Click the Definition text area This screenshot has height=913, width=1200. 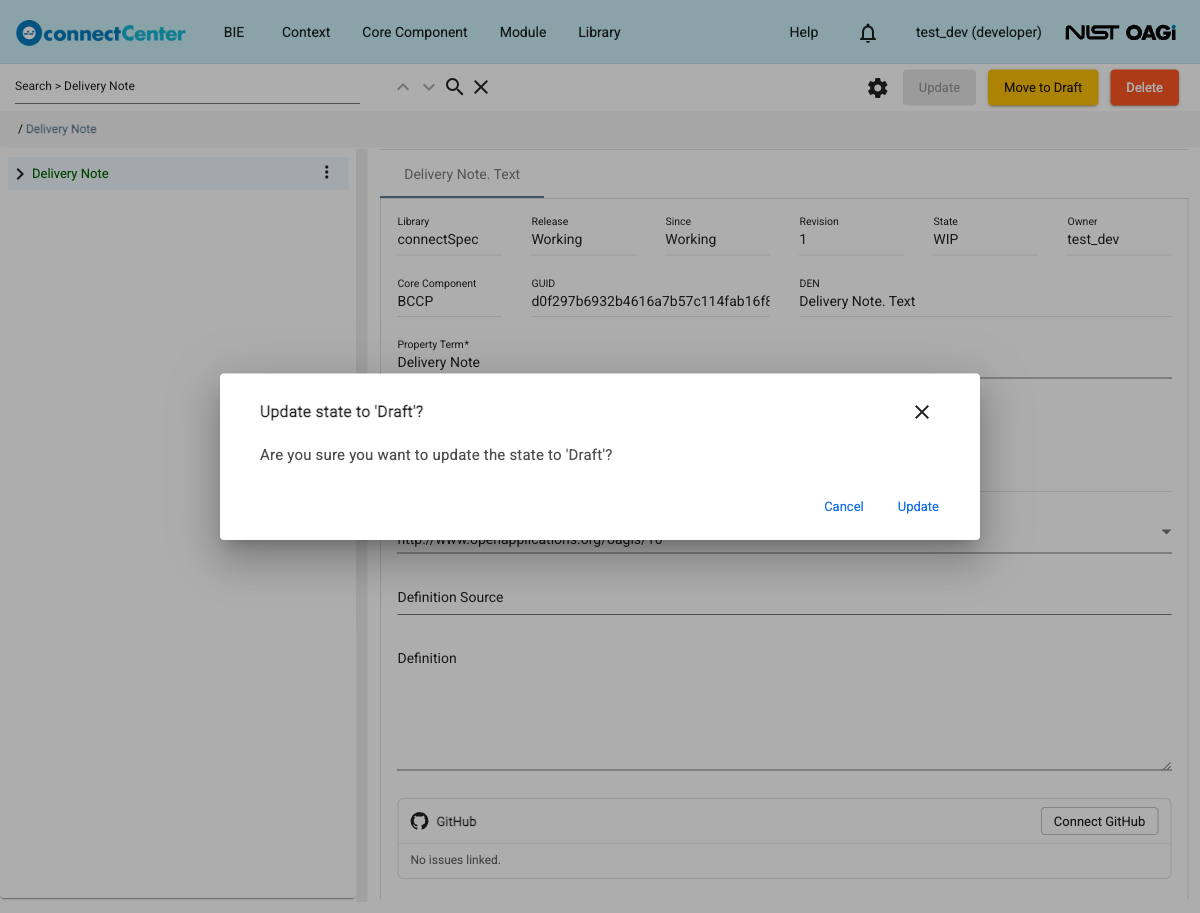point(784,708)
